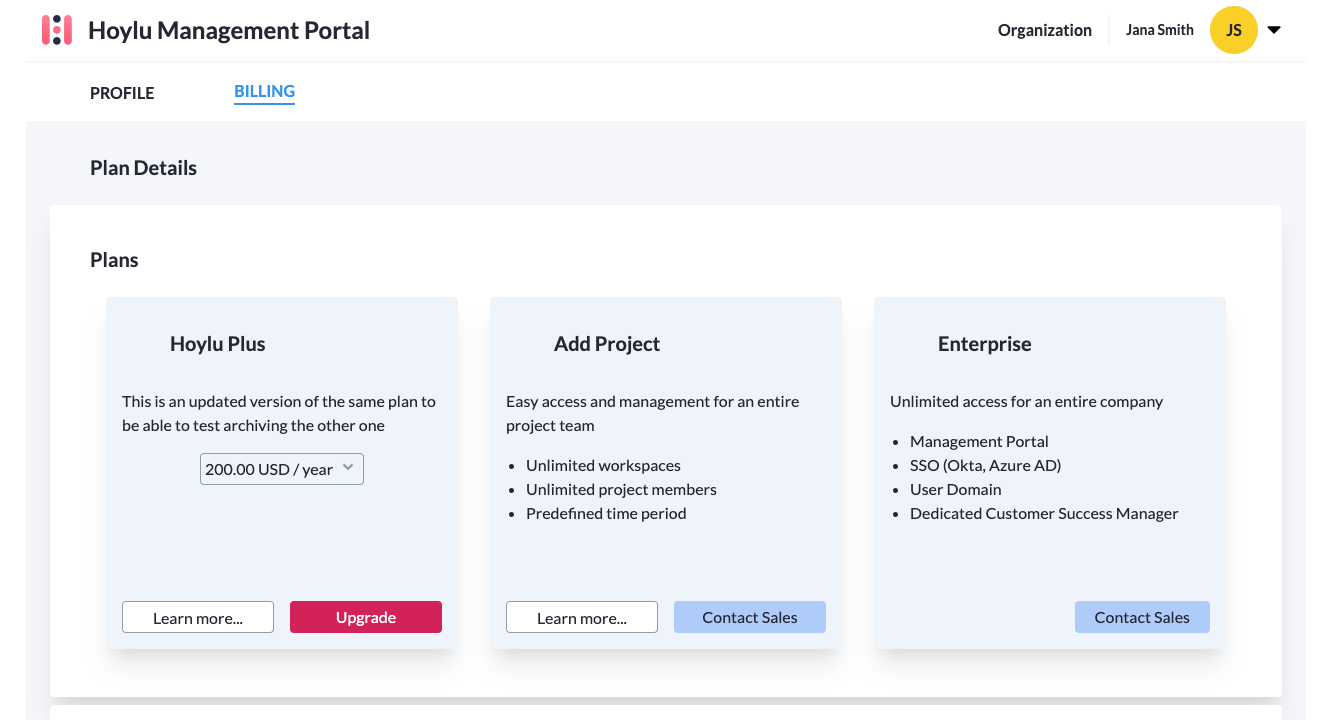The width and height of the screenshot is (1333, 720).
Task: Click the Plans section heading
Action: [114, 260]
